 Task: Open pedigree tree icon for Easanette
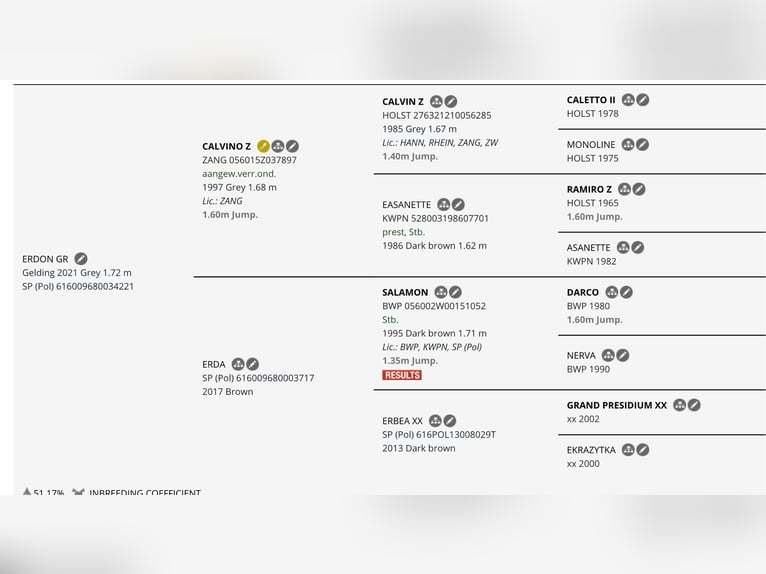click(443, 205)
